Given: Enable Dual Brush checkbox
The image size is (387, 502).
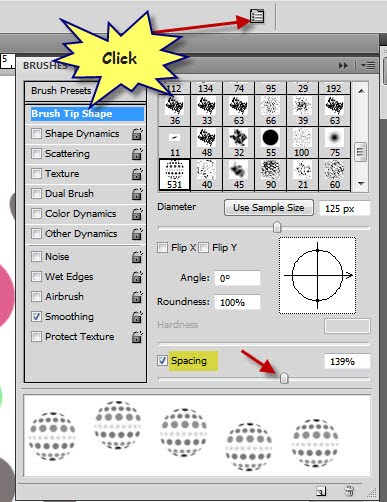Looking at the screenshot, I should [x=36, y=194].
